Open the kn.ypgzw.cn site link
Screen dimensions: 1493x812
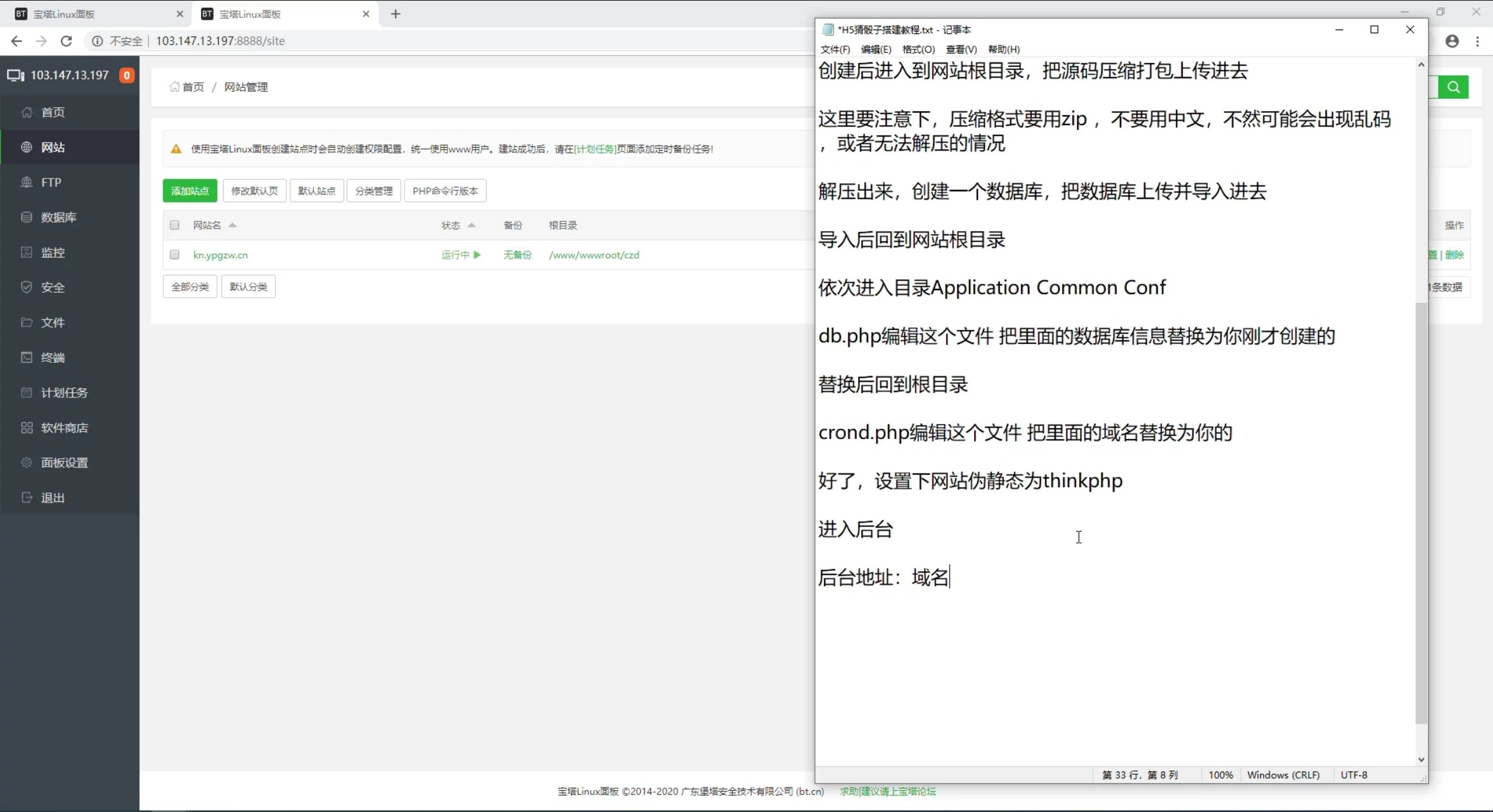(x=220, y=254)
